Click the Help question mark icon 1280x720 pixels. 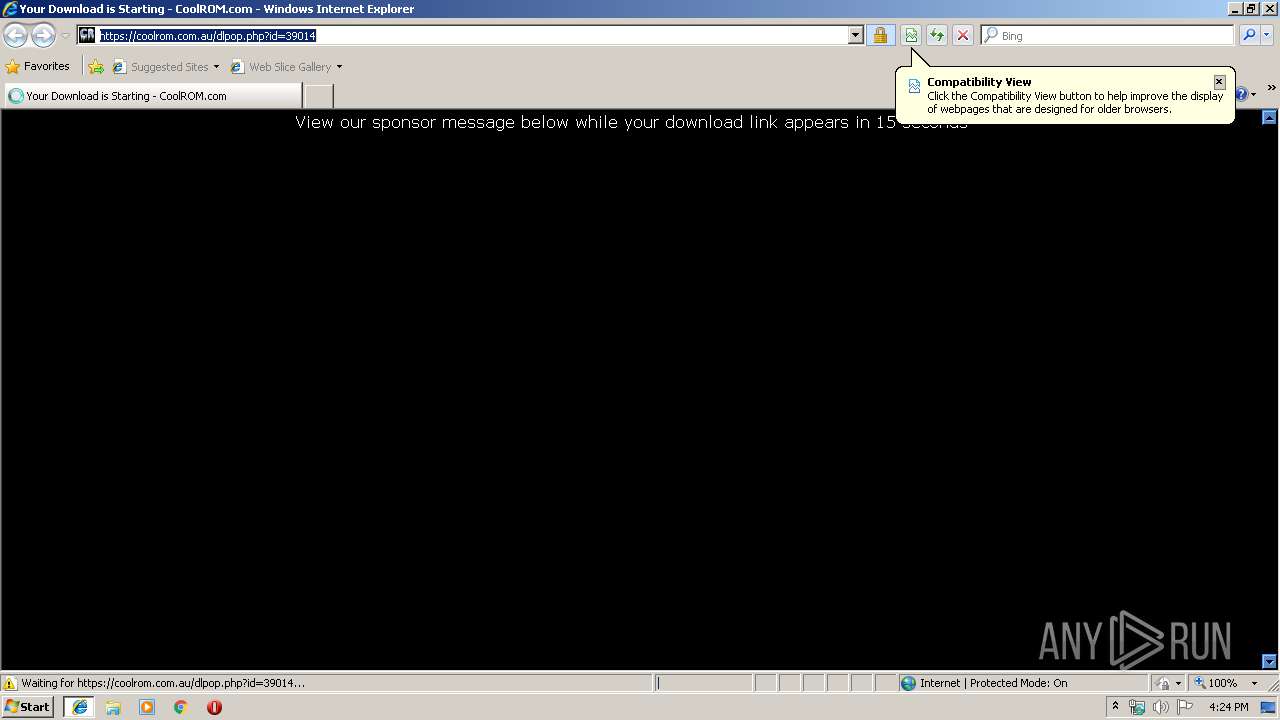pyautogui.click(x=1243, y=94)
